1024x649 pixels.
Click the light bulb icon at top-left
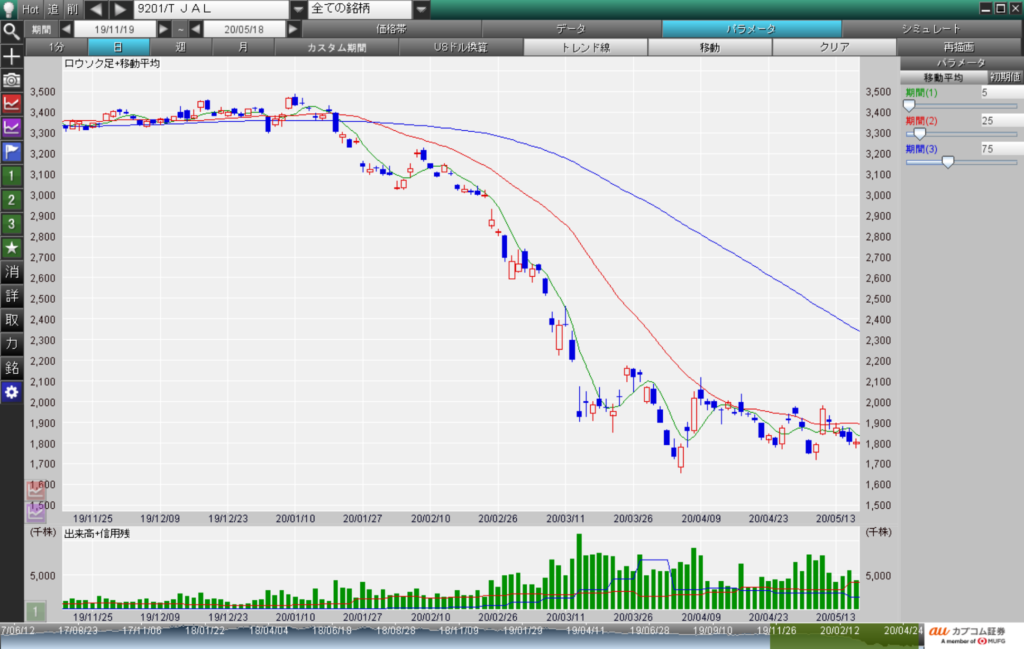tap(11, 9)
